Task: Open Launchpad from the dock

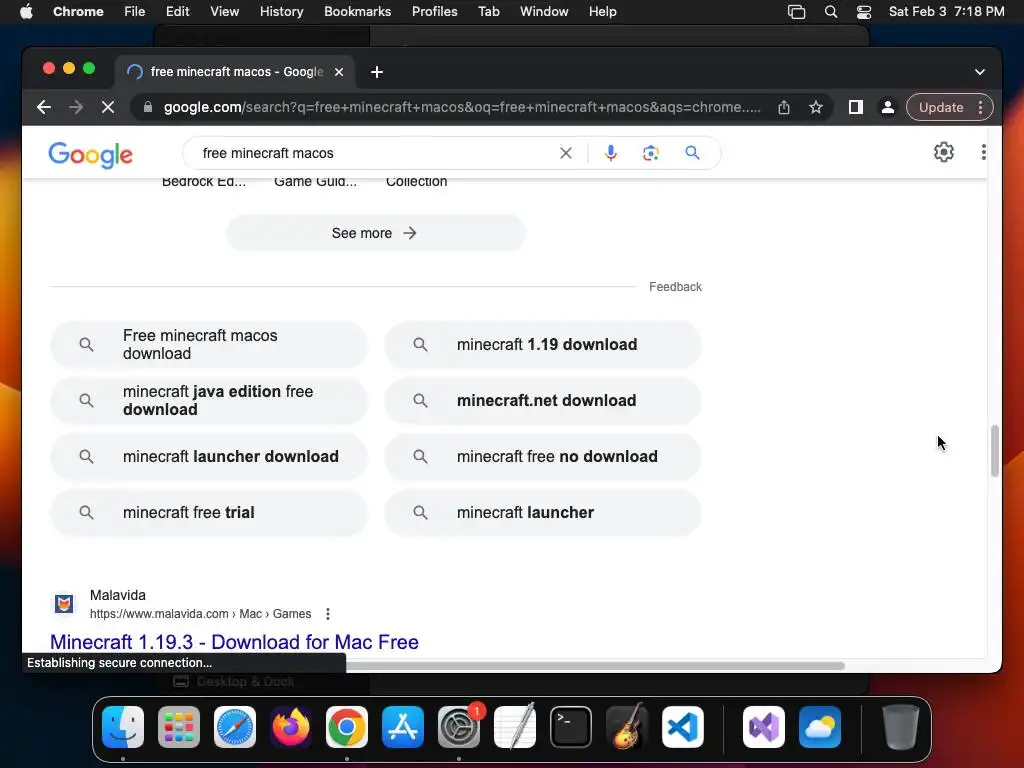Action: pyautogui.click(x=179, y=727)
